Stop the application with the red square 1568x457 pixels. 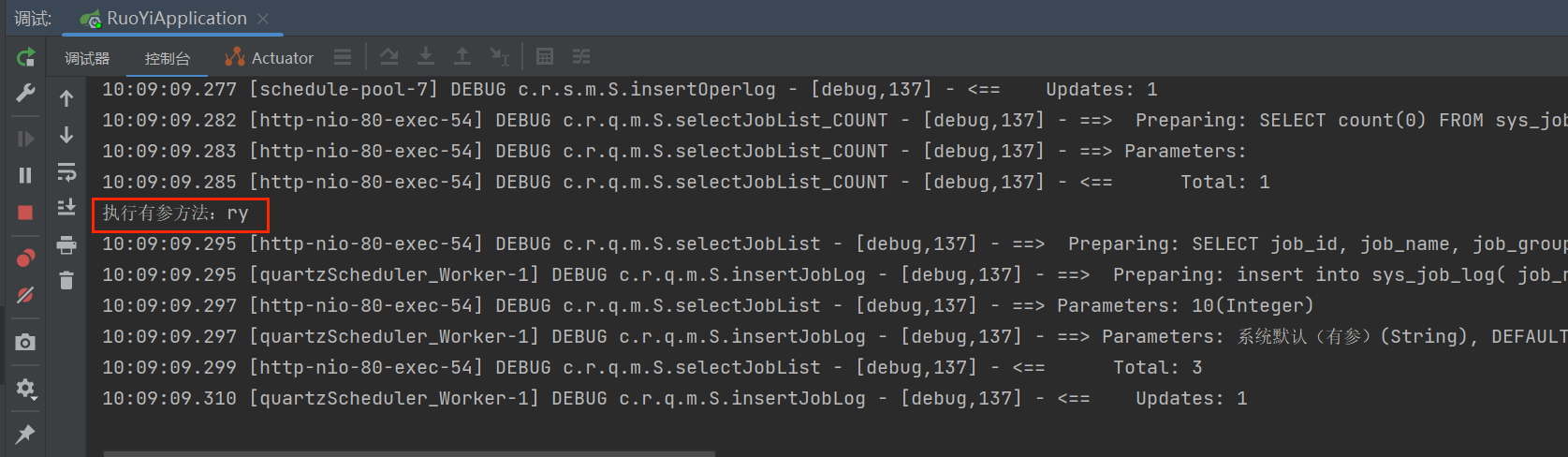(25, 213)
